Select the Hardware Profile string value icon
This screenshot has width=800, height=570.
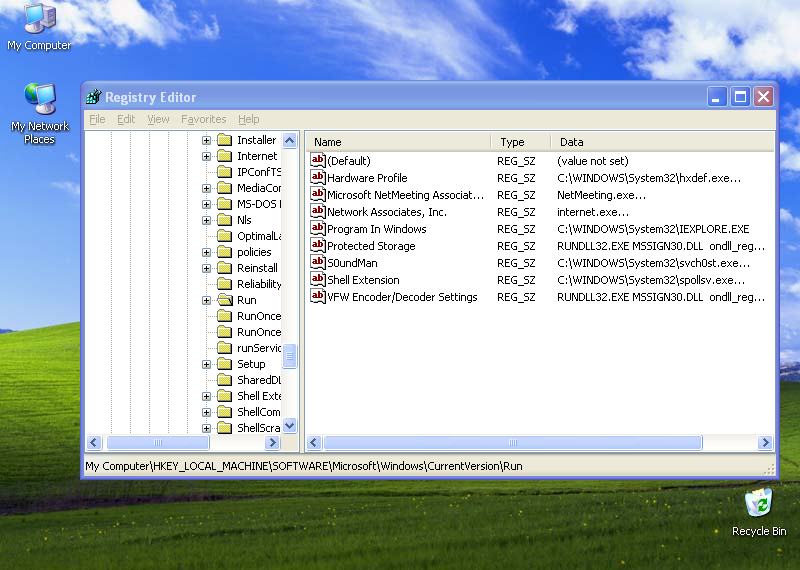click(x=317, y=177)
